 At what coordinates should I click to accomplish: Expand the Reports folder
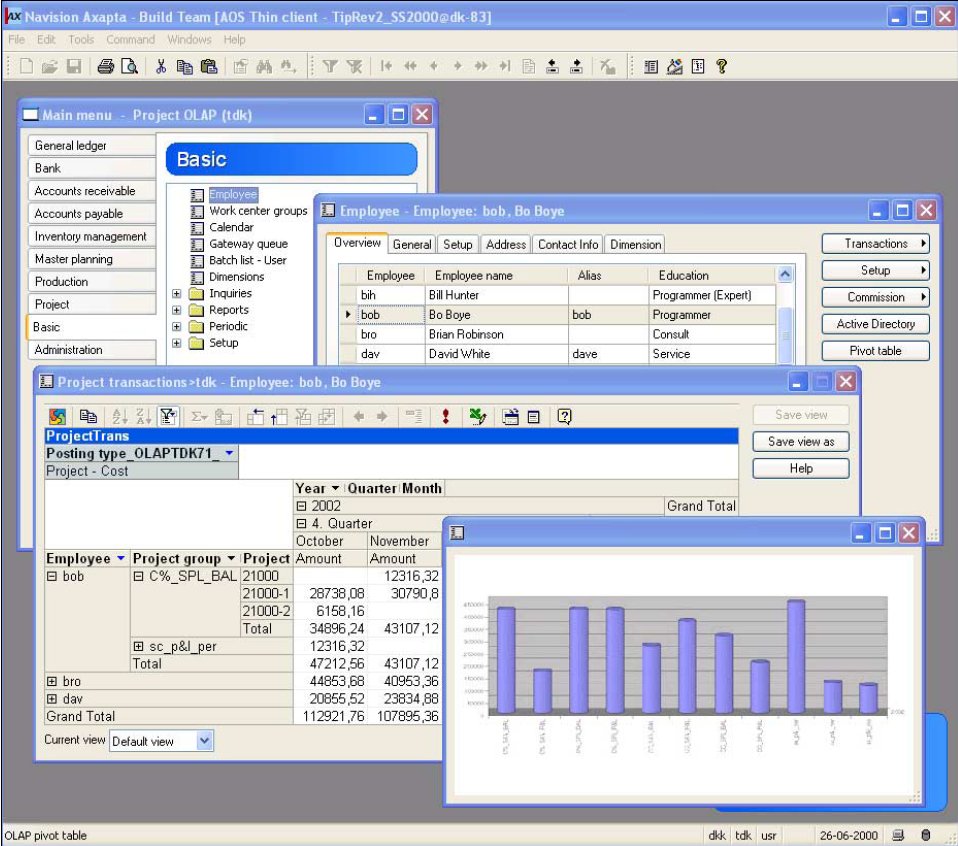(x=177, y=310)
